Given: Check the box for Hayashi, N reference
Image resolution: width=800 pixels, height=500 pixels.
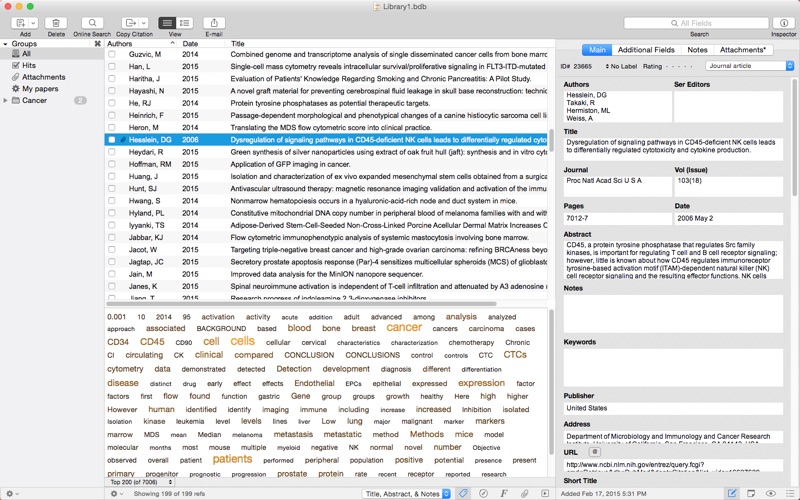Looking at the screenshot, I should (112, 91).
